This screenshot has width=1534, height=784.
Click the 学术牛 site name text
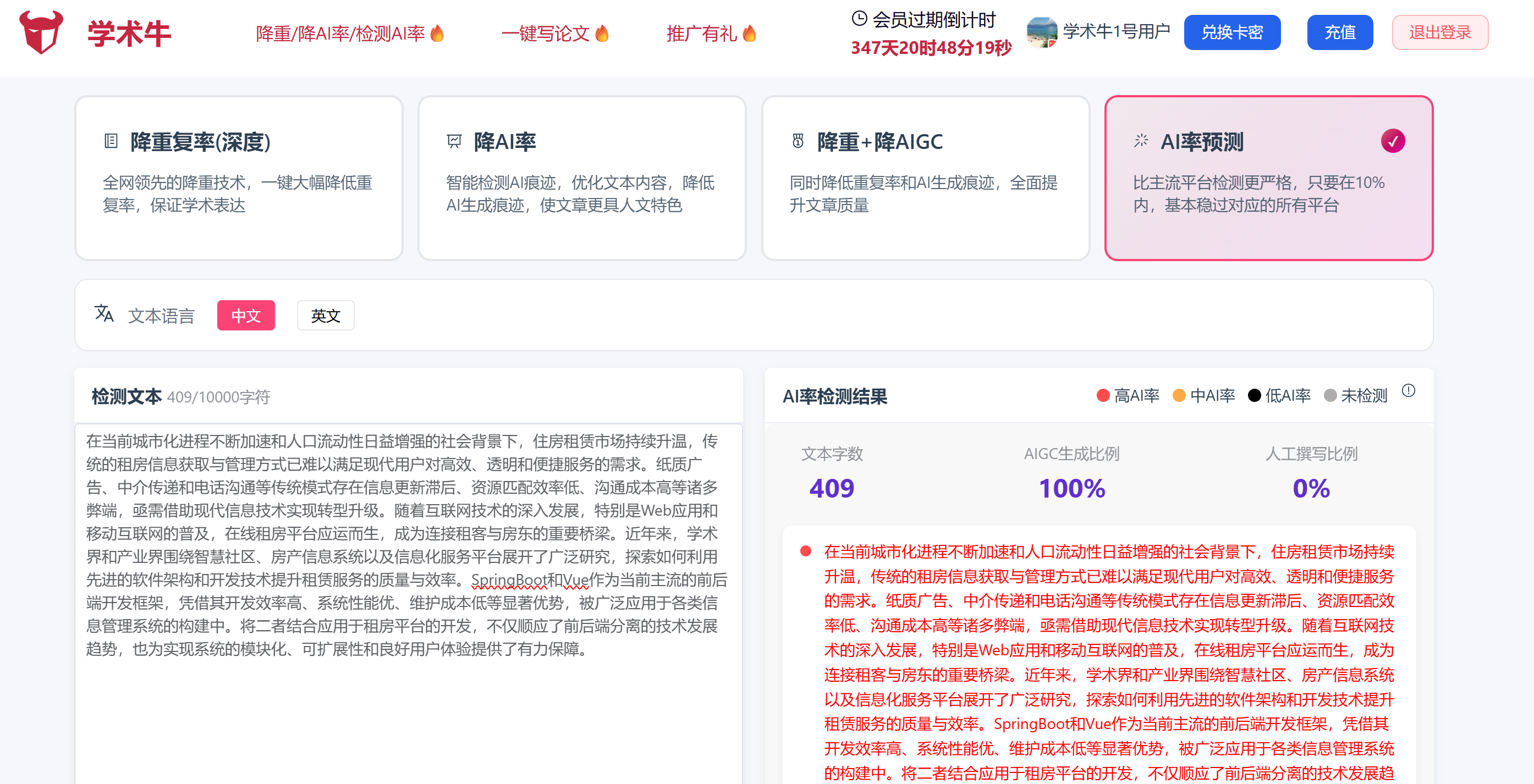tap(129, 34)
